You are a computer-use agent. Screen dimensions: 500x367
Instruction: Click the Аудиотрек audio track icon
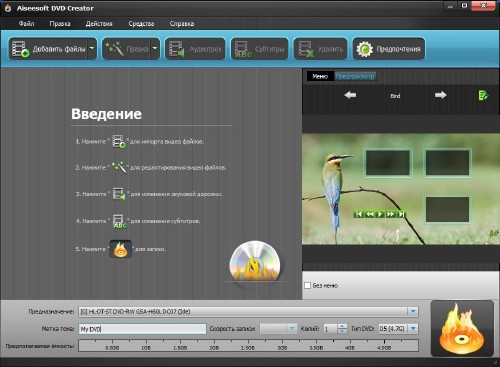point(177,49)
